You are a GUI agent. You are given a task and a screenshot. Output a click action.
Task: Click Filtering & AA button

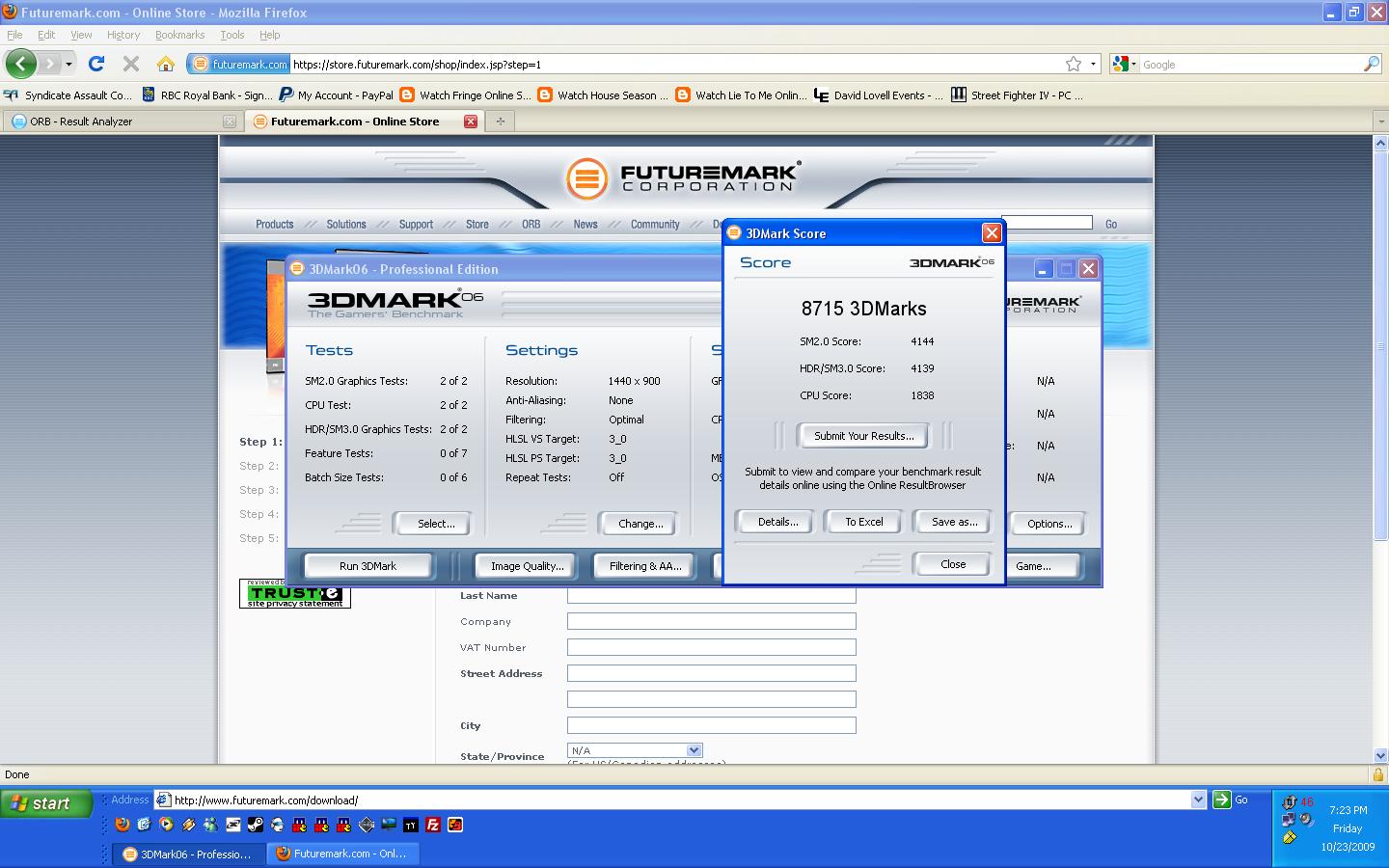[645, 566]
